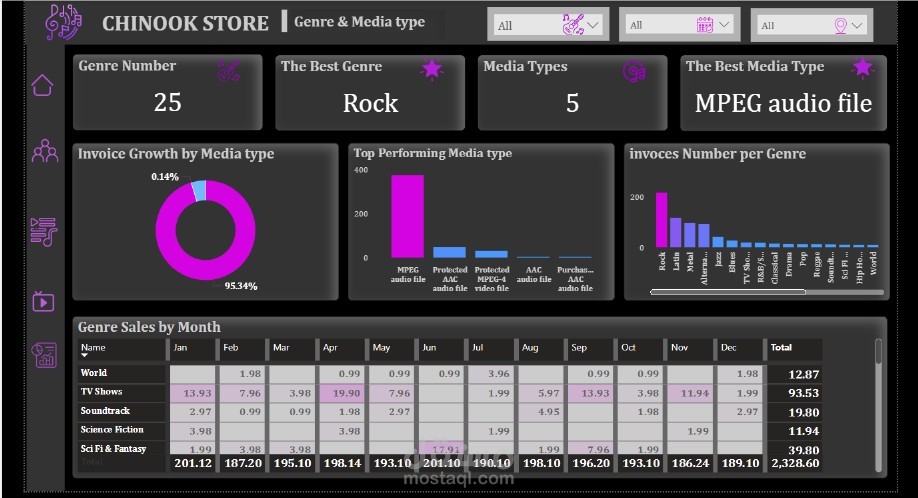Screen dimensions: 918x498
Task: Select the Sci Fi & Fantasy row name
Action: pos(114,448)
